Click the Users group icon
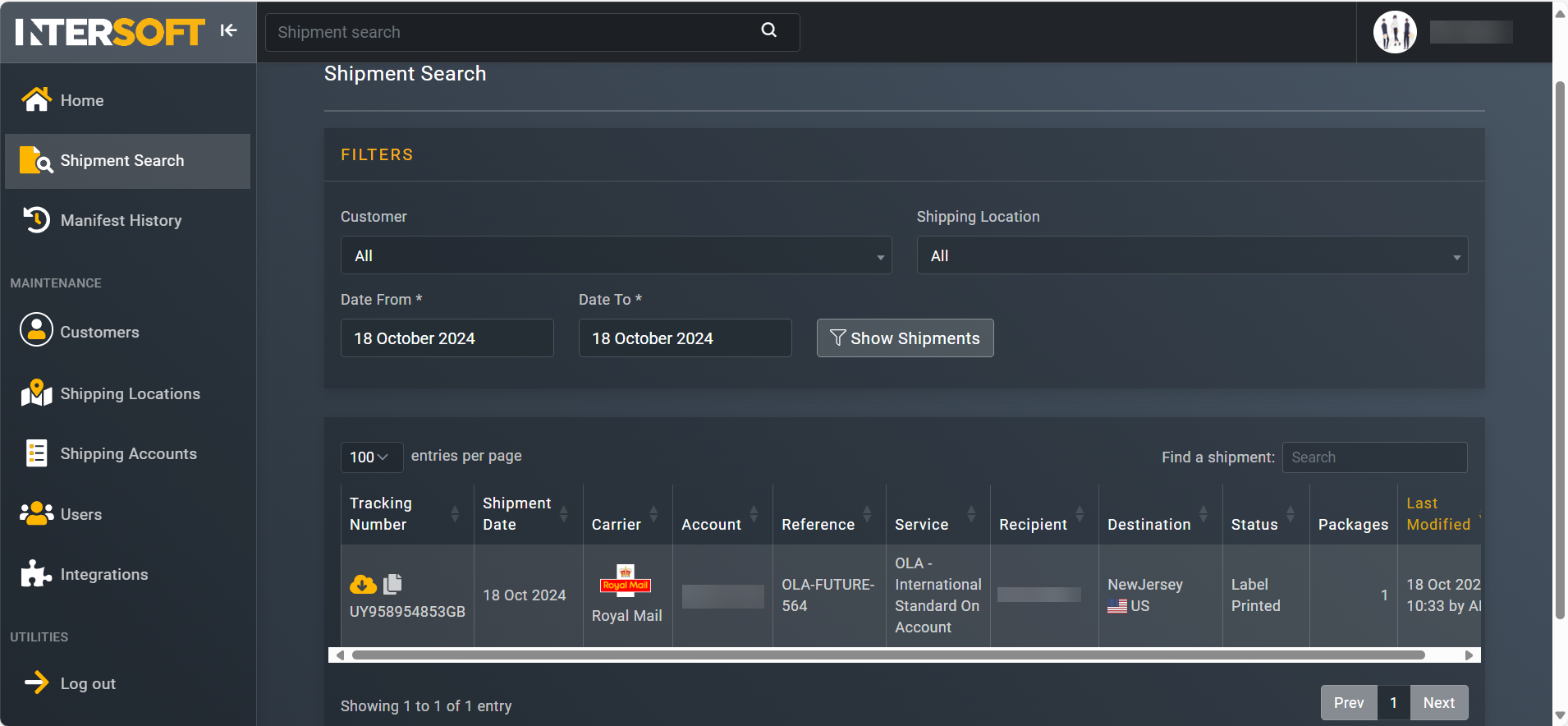The height and width of the screenshot is (726, 1568). (x=36, y=513)
